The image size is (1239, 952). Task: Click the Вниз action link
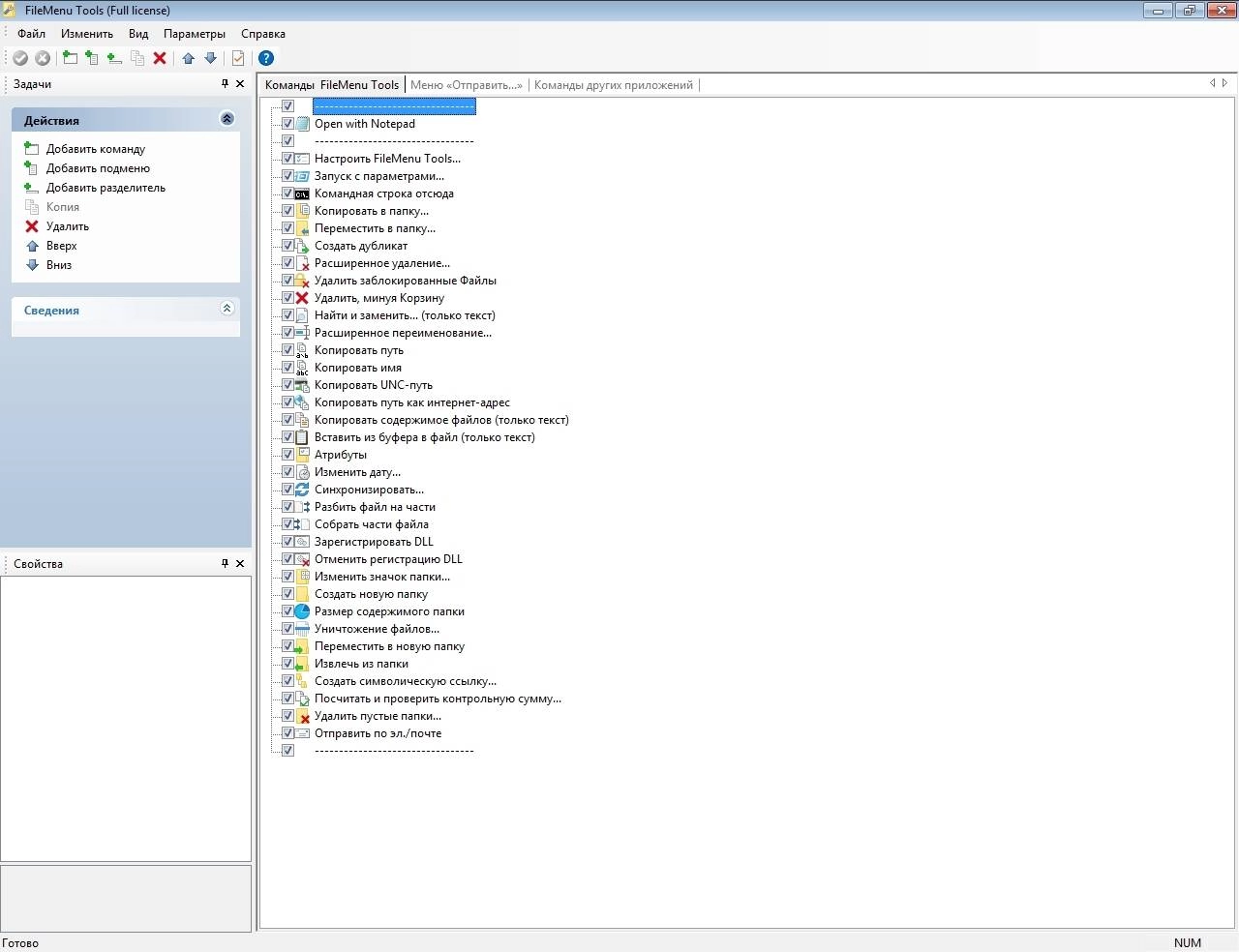(59, 265)
